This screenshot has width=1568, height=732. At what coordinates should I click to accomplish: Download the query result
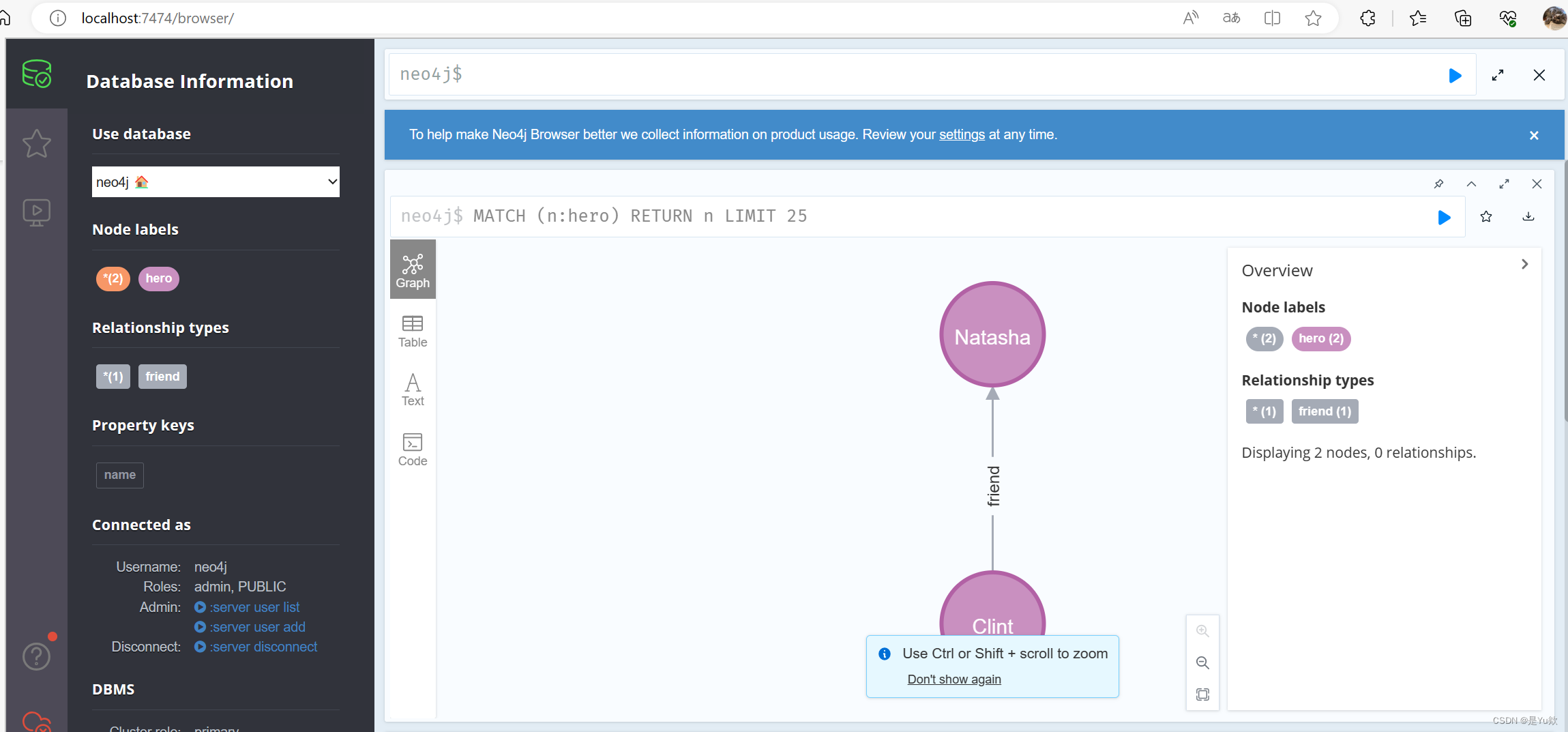pyautogui.click(x=1528, y=216)
